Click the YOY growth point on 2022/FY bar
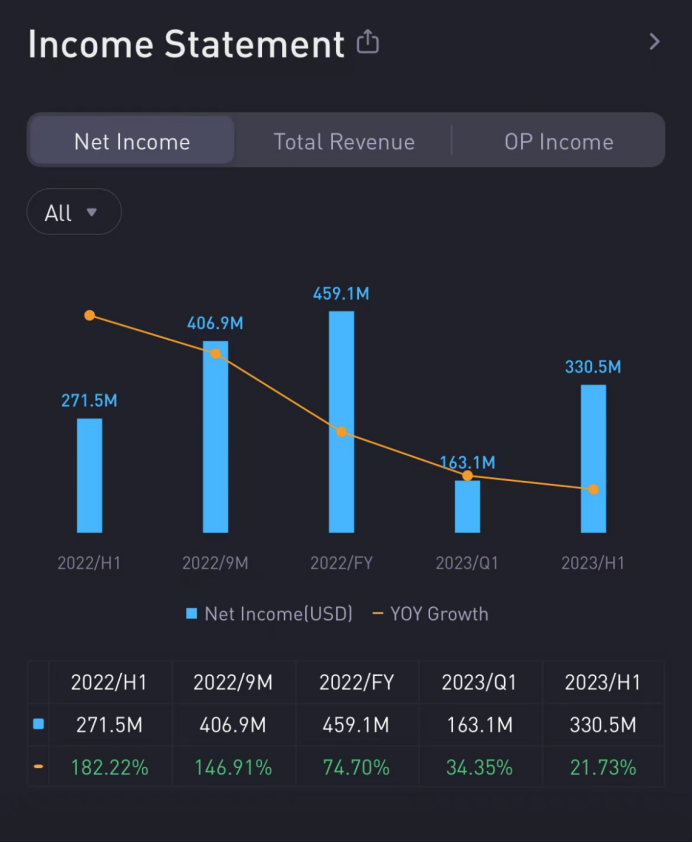Viewport: 692px width, 843px height. tap(341, 432)
